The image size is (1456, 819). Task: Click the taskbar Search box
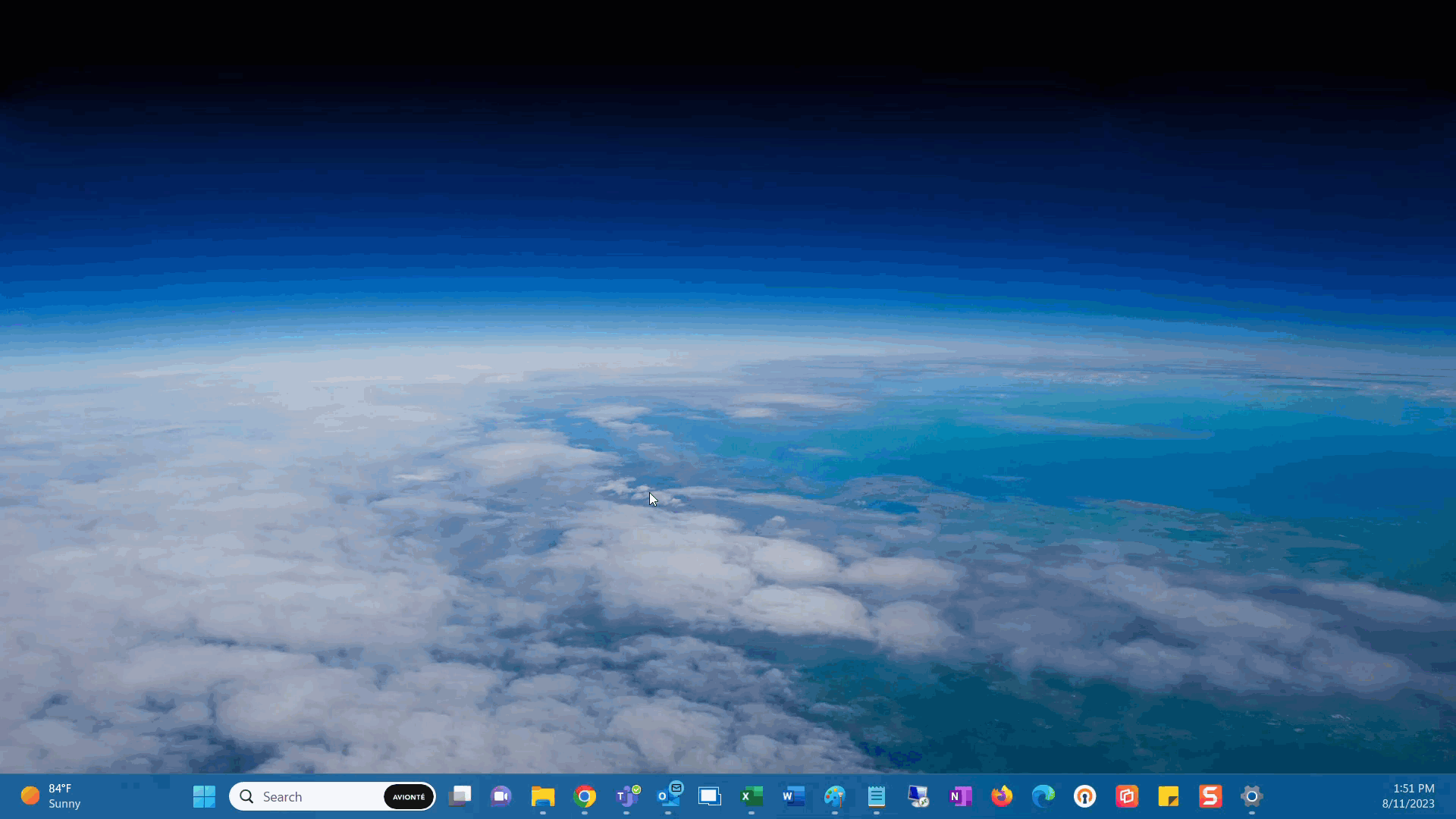tap(332, 796)
